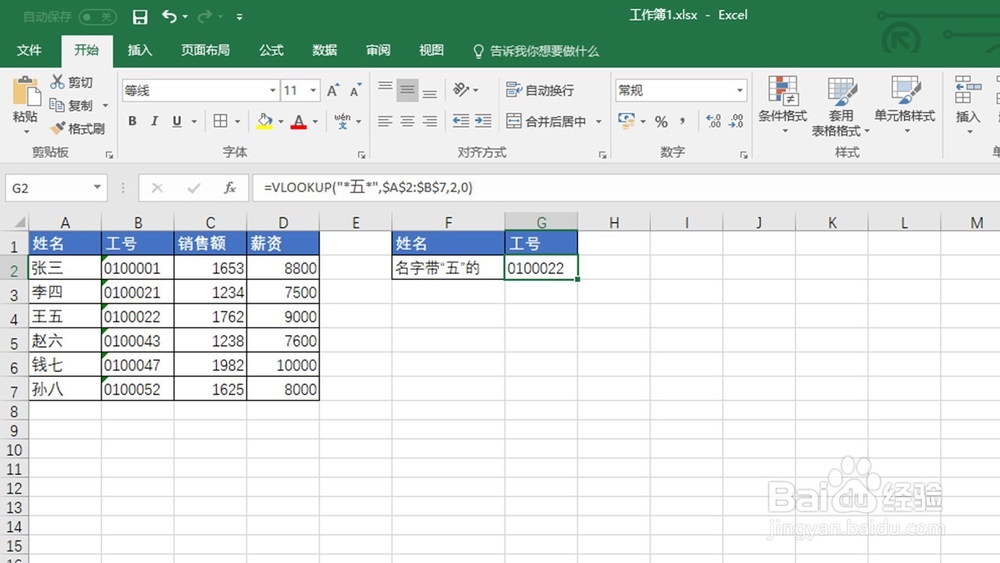Screen dimensions: 1000x563
Task: Decrease font size icon
Action: pyautogui.click(x=355, y=91)
